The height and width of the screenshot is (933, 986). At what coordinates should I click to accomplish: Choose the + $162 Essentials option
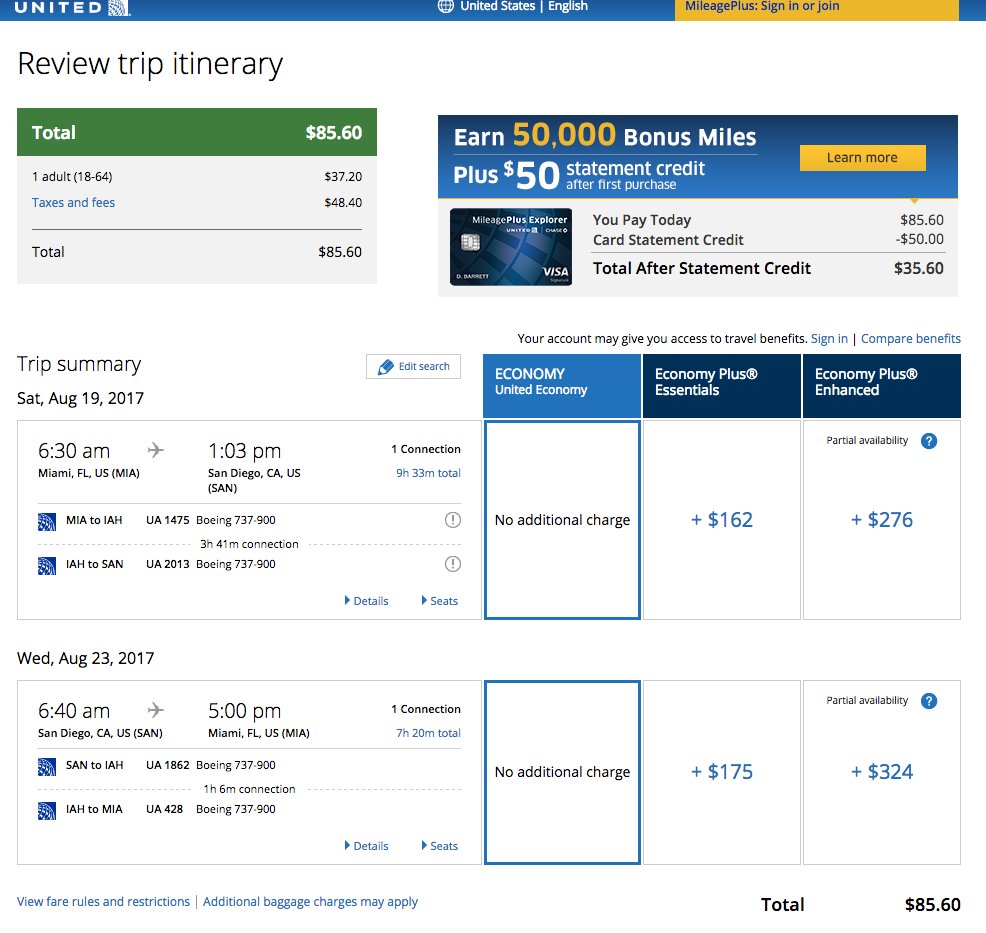(722, 520)
